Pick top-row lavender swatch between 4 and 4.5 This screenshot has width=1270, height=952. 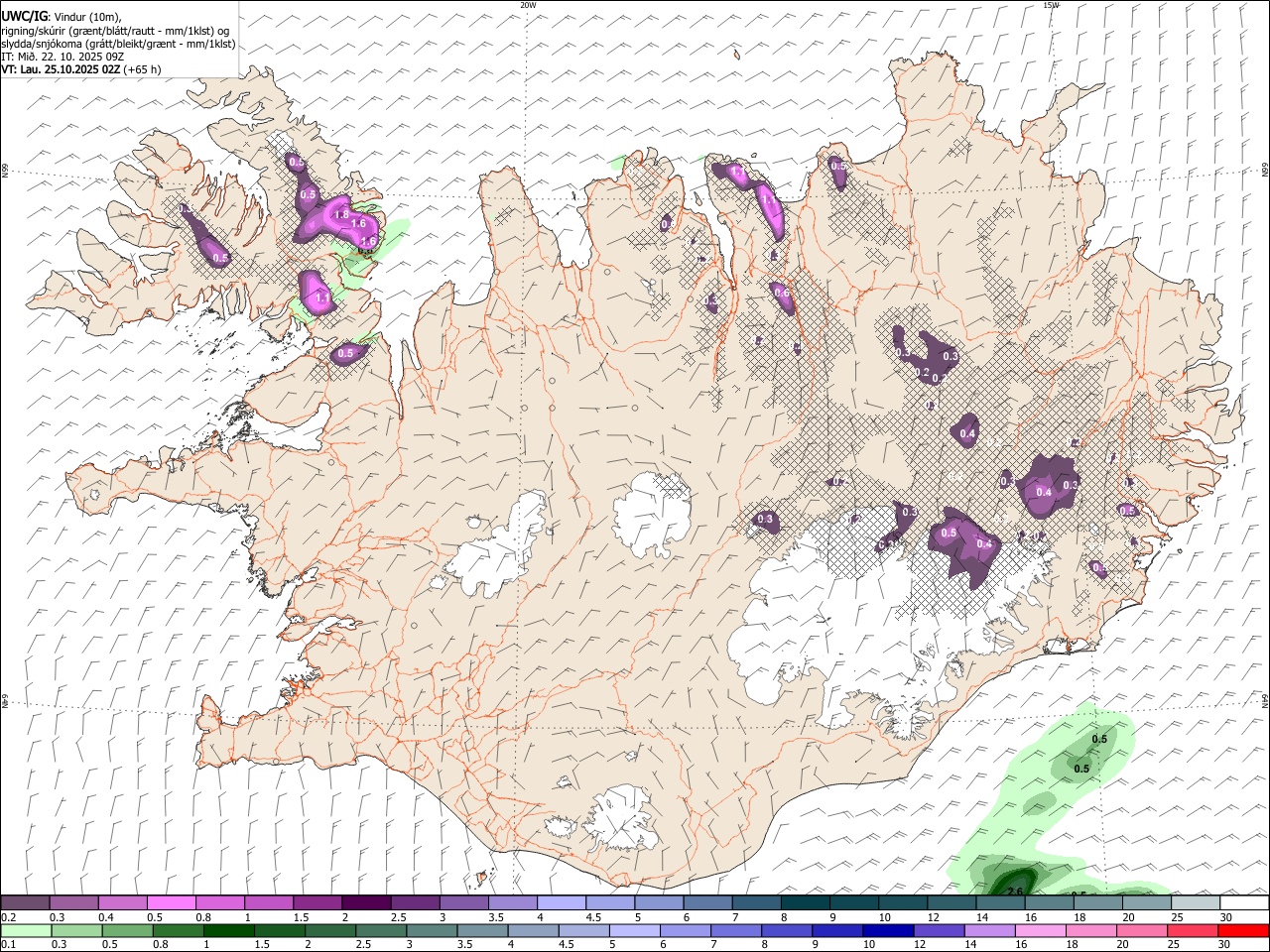pyautogui.click(x=562, y=902)
